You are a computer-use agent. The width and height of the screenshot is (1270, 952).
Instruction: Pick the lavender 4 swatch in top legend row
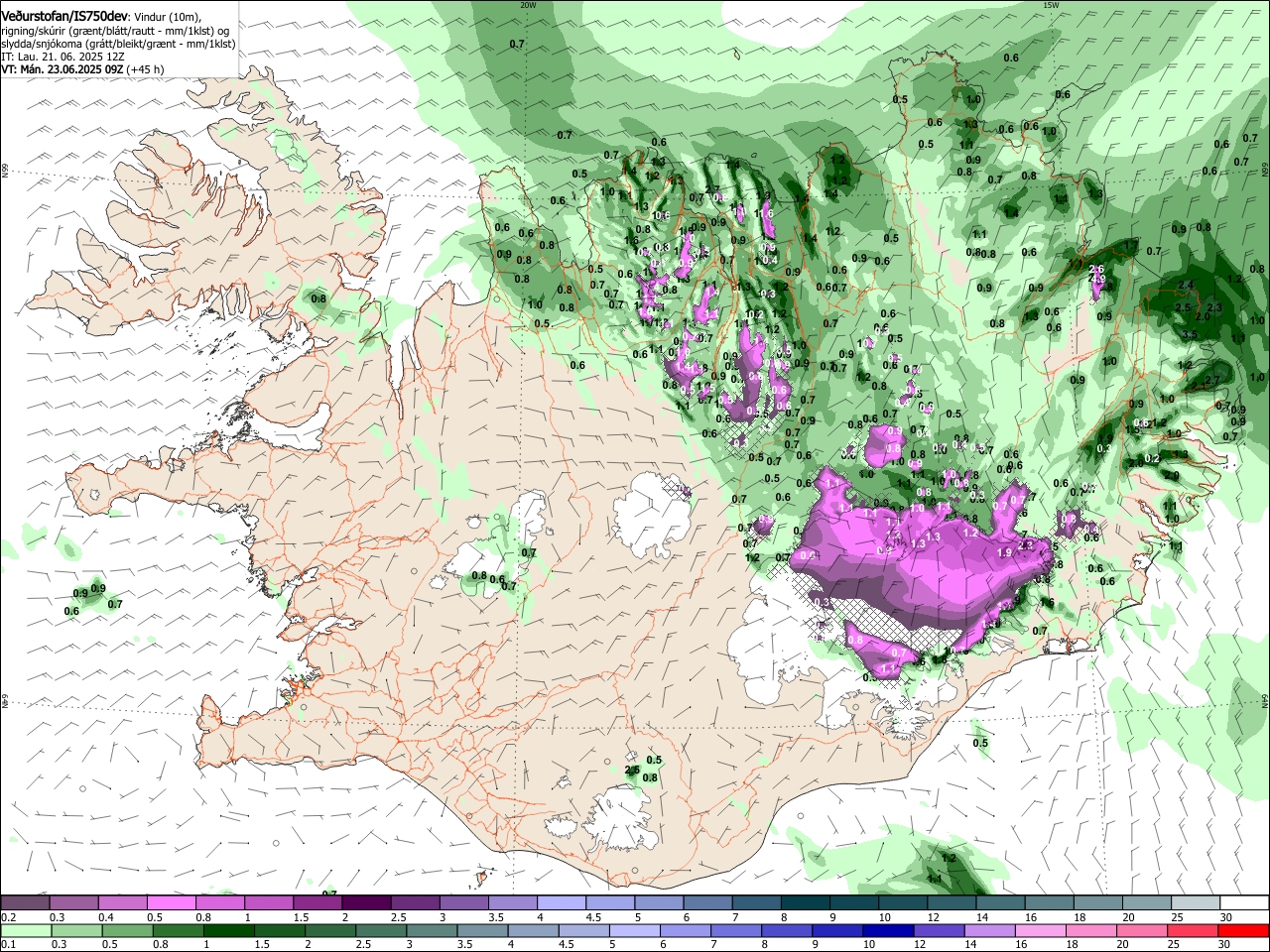[561, 903]
